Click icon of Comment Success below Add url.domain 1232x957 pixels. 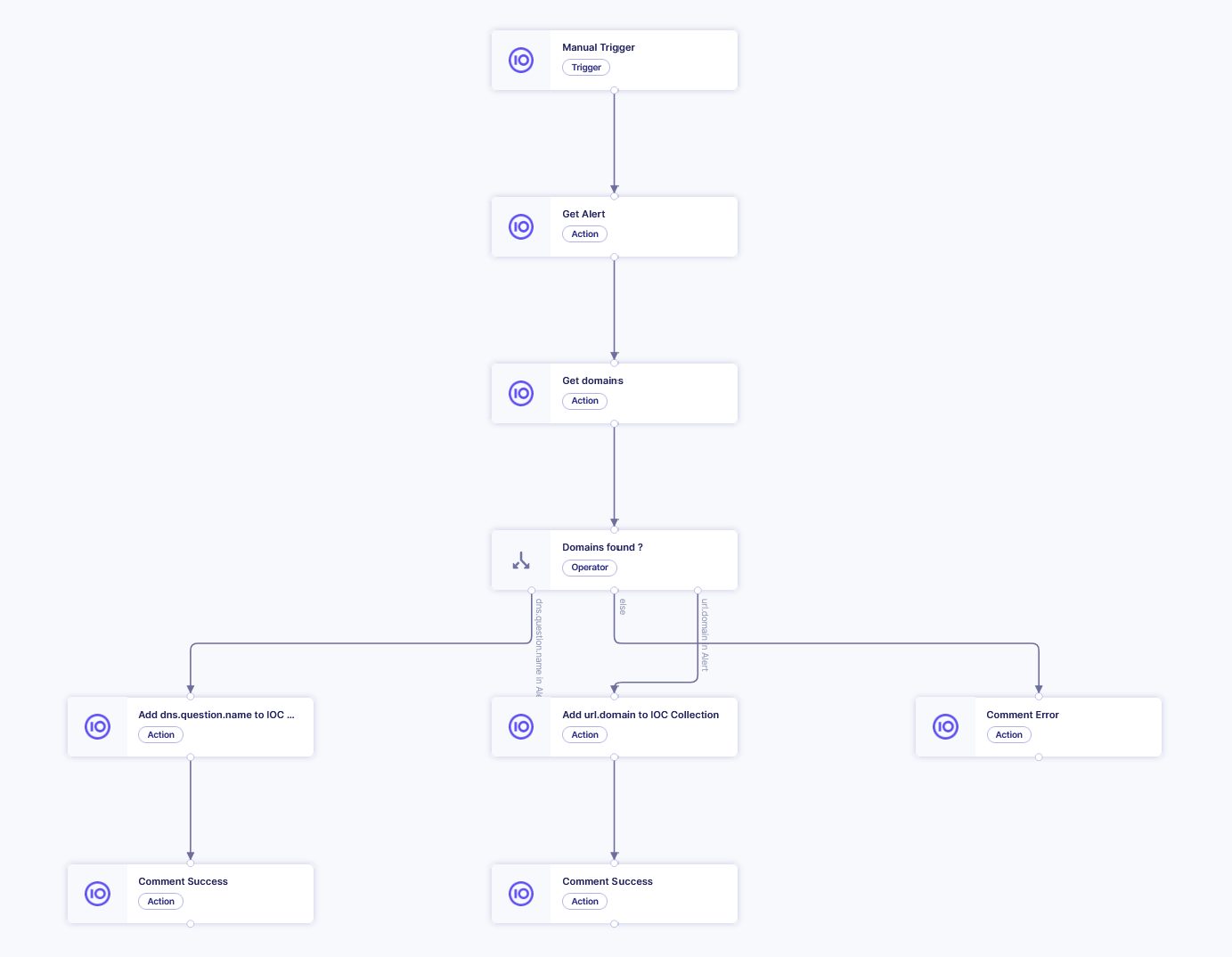tap(521, 894)
